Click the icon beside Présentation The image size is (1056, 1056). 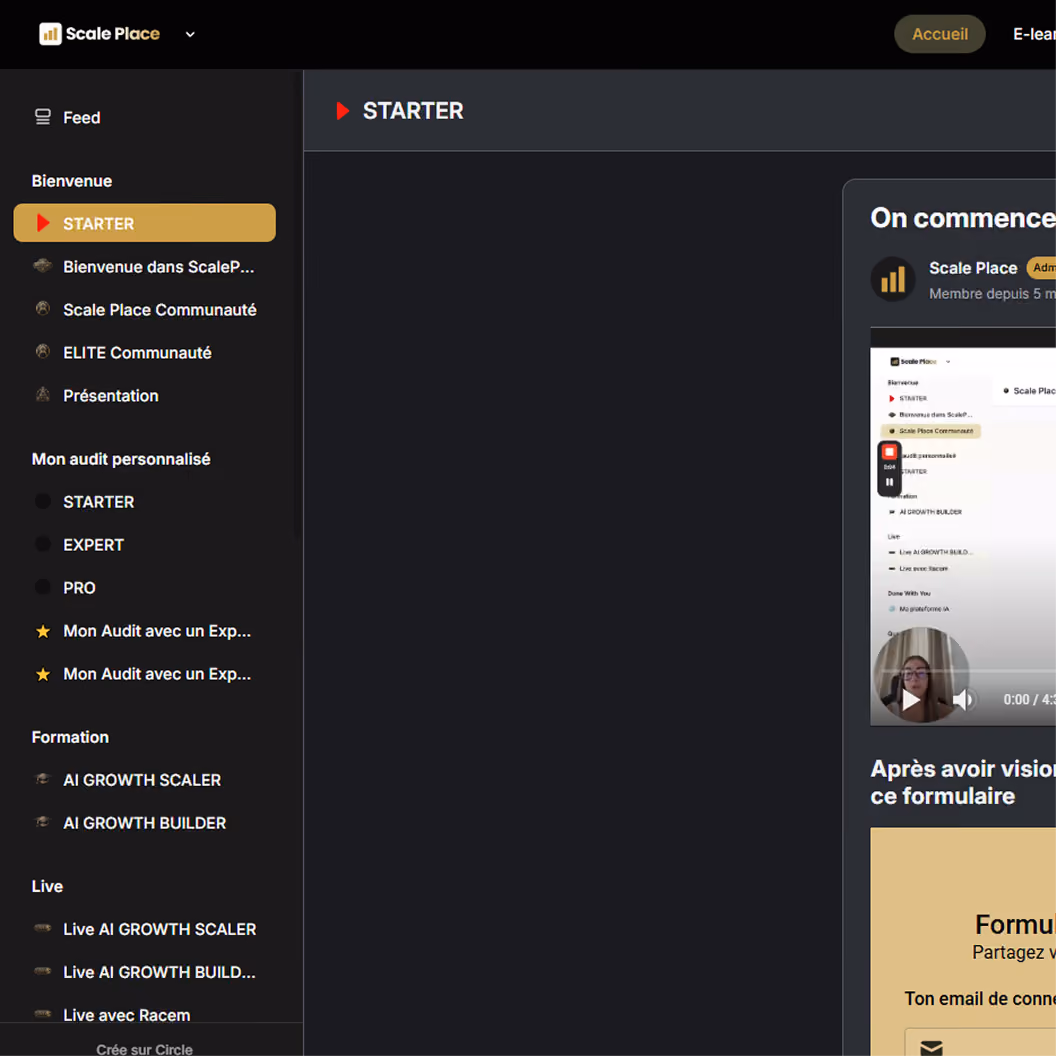pos(42,395)
